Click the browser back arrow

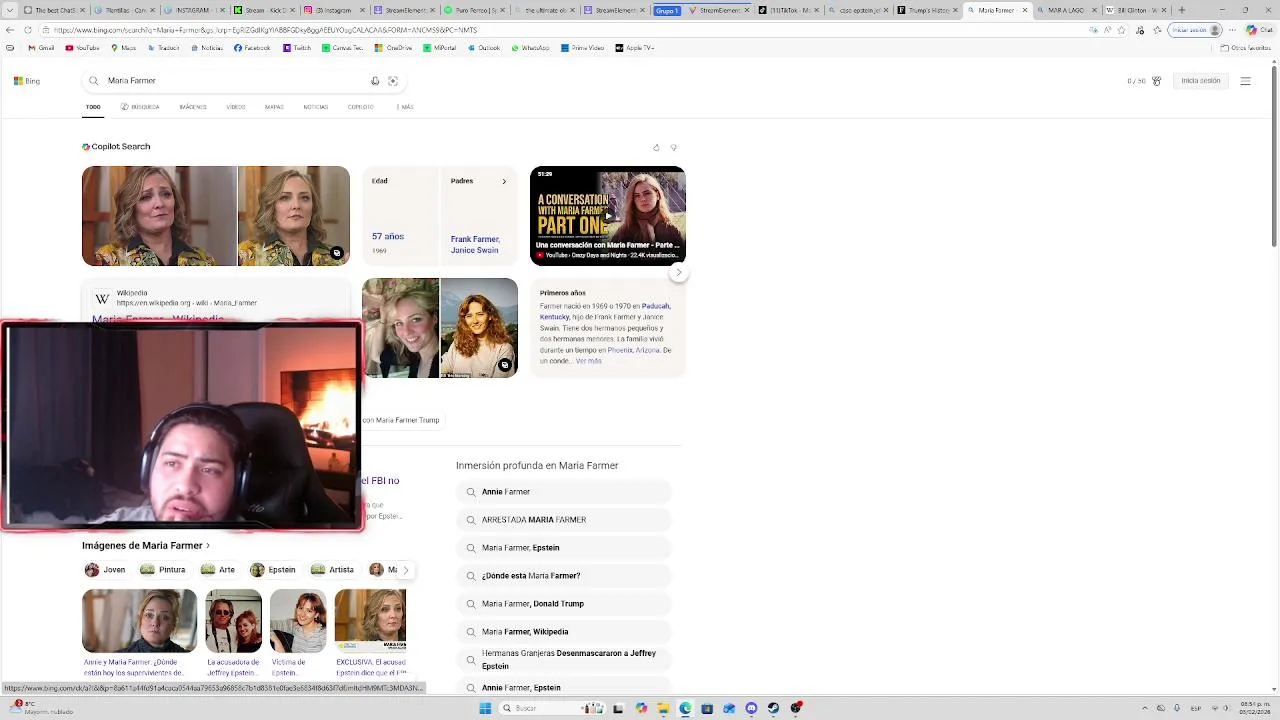click(x=10, y=30)
